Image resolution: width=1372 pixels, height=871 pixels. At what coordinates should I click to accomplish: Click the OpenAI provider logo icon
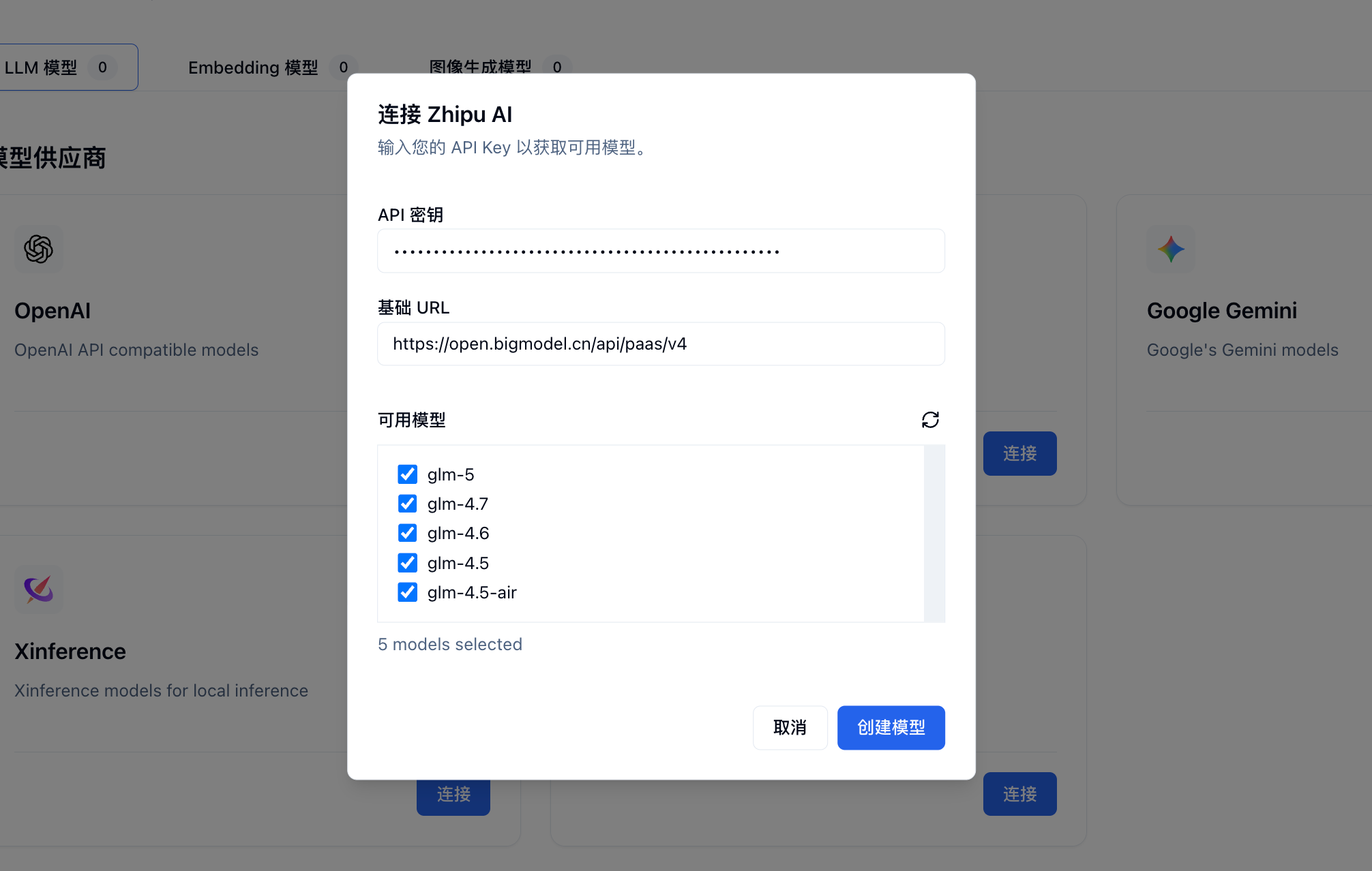tap(39, 249)
